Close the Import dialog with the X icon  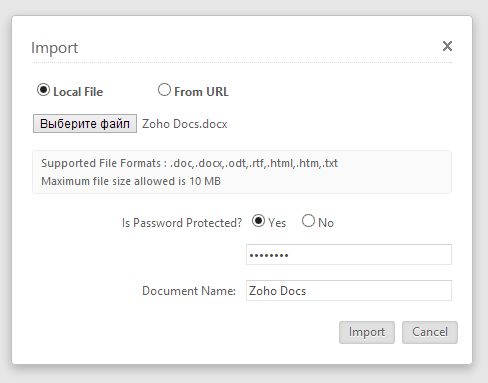(x=447, y=46)
